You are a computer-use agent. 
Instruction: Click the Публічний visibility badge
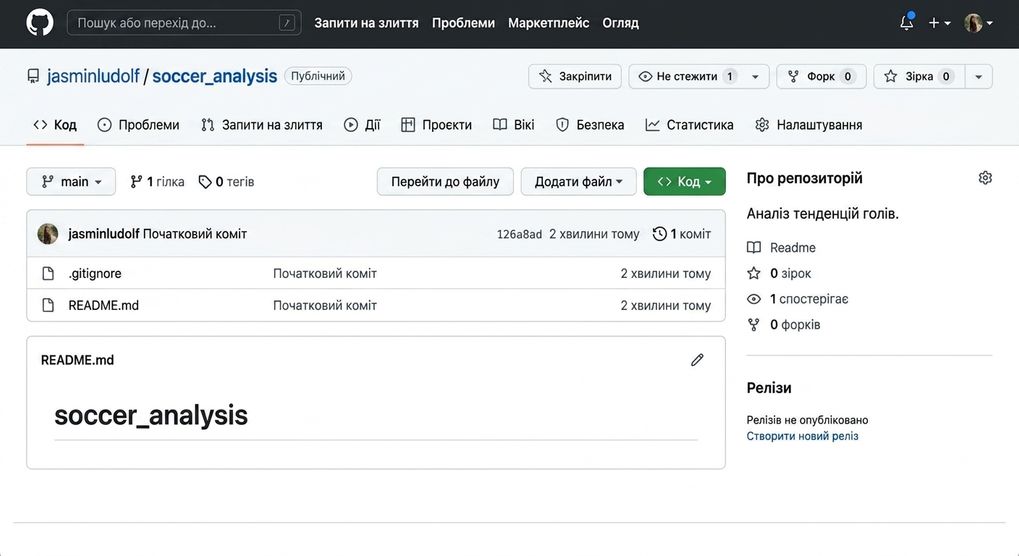[318, 76]
